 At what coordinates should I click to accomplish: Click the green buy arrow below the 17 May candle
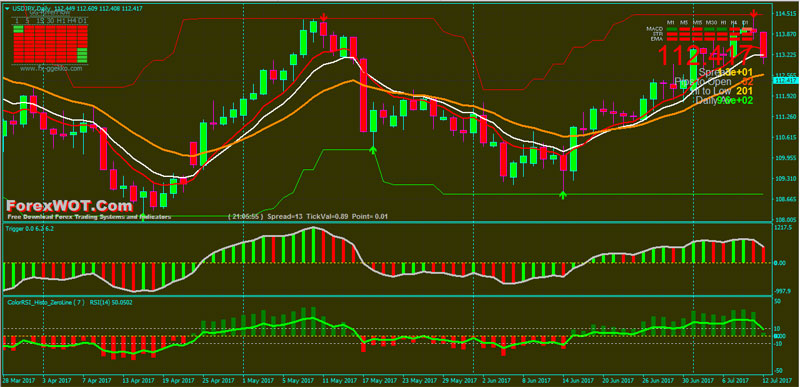point(373,149)
